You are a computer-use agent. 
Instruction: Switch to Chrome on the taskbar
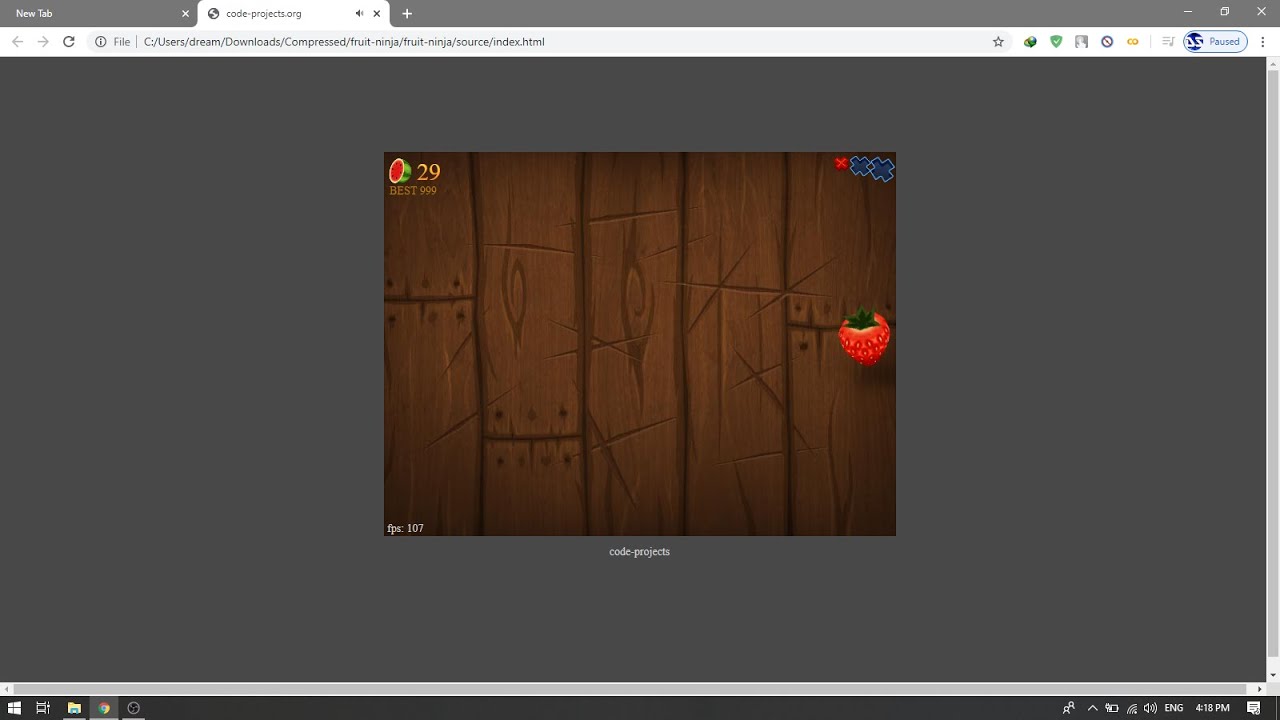103,708
